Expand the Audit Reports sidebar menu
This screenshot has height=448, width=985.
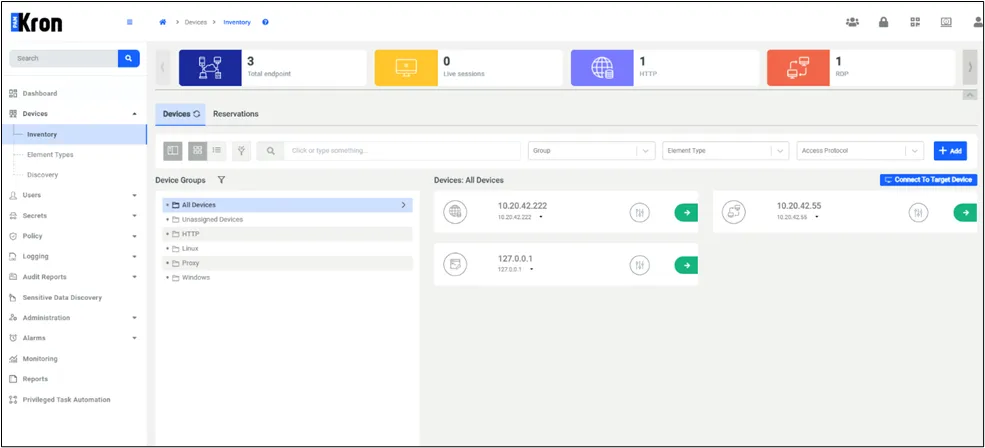134,277
